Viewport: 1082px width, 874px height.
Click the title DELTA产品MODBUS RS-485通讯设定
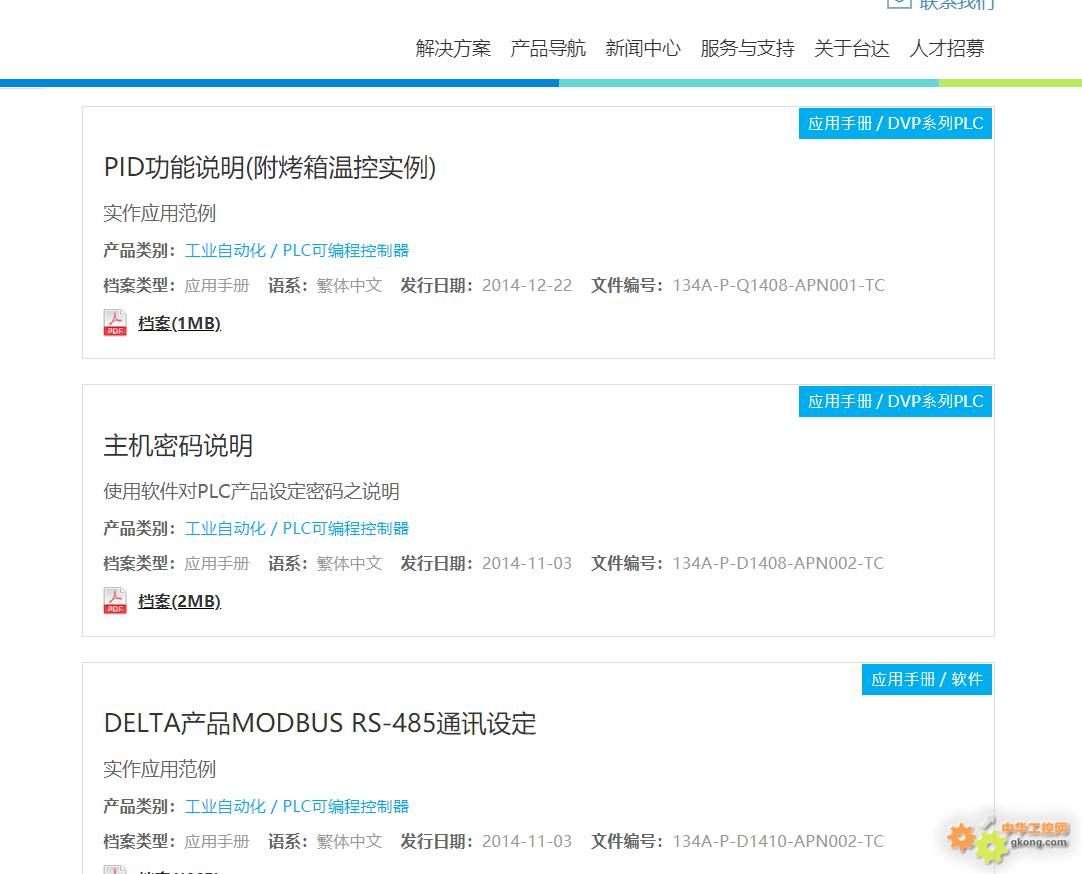pos(320,724)
